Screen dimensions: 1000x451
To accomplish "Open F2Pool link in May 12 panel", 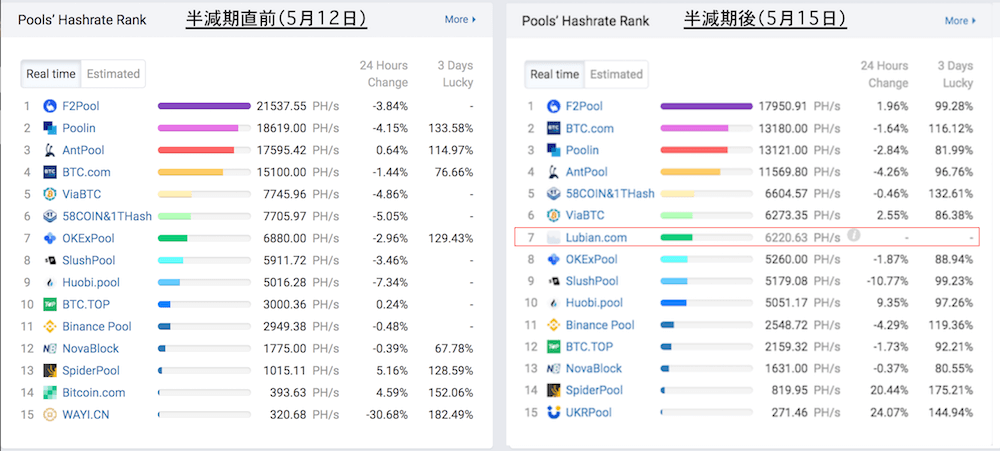I will [x=81, y=106].
